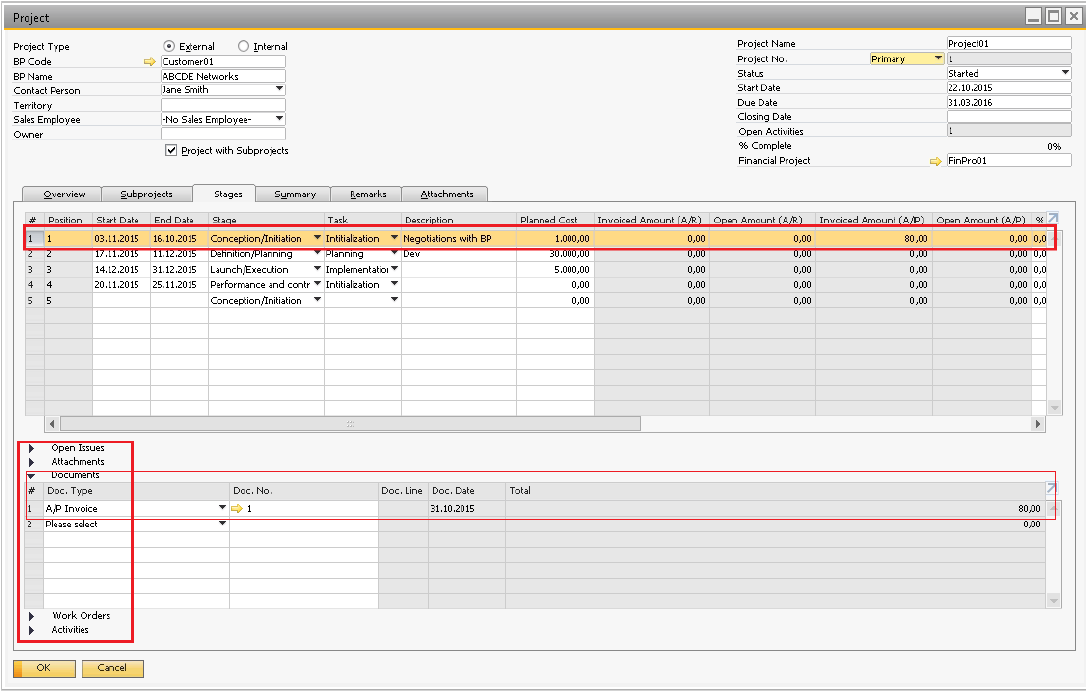
Task: Click the Stages grid horizontal scrollbar right arrow
Action: [x=1037, y=423]
